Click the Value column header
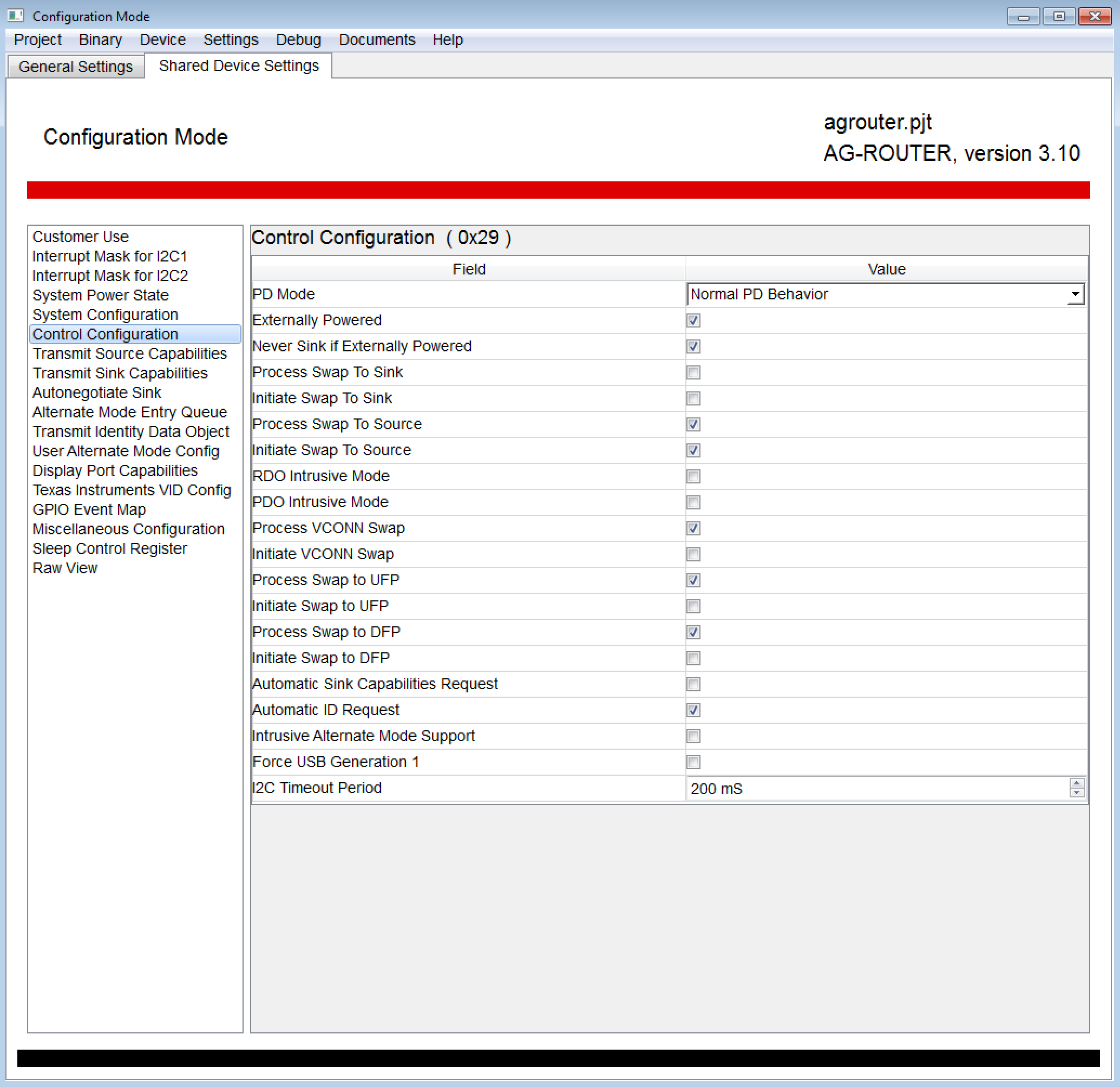 tap(887, 269)
